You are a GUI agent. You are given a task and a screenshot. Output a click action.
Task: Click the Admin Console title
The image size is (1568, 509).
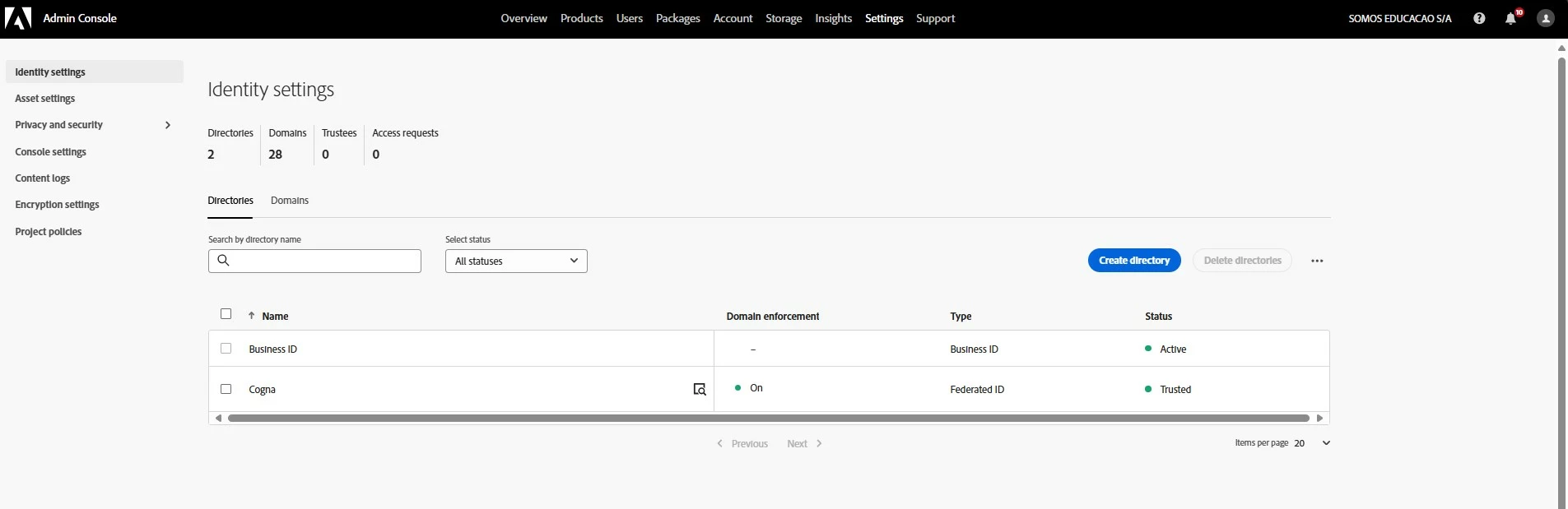coord(80,18)
